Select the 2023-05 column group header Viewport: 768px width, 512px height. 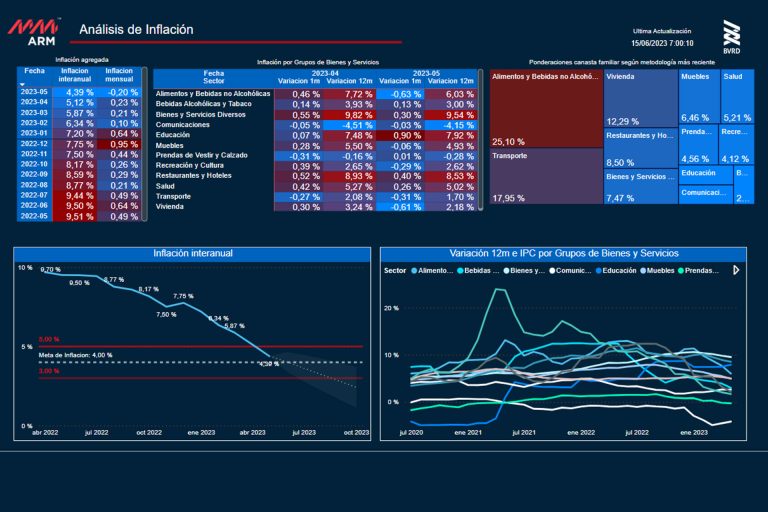click(427, 72)
